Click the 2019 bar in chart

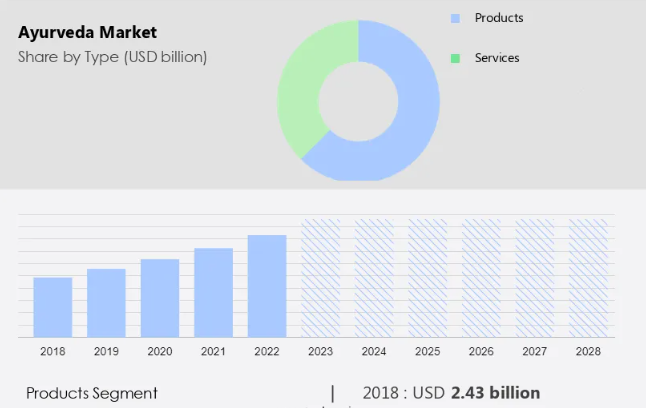click(x=106, y=303)
